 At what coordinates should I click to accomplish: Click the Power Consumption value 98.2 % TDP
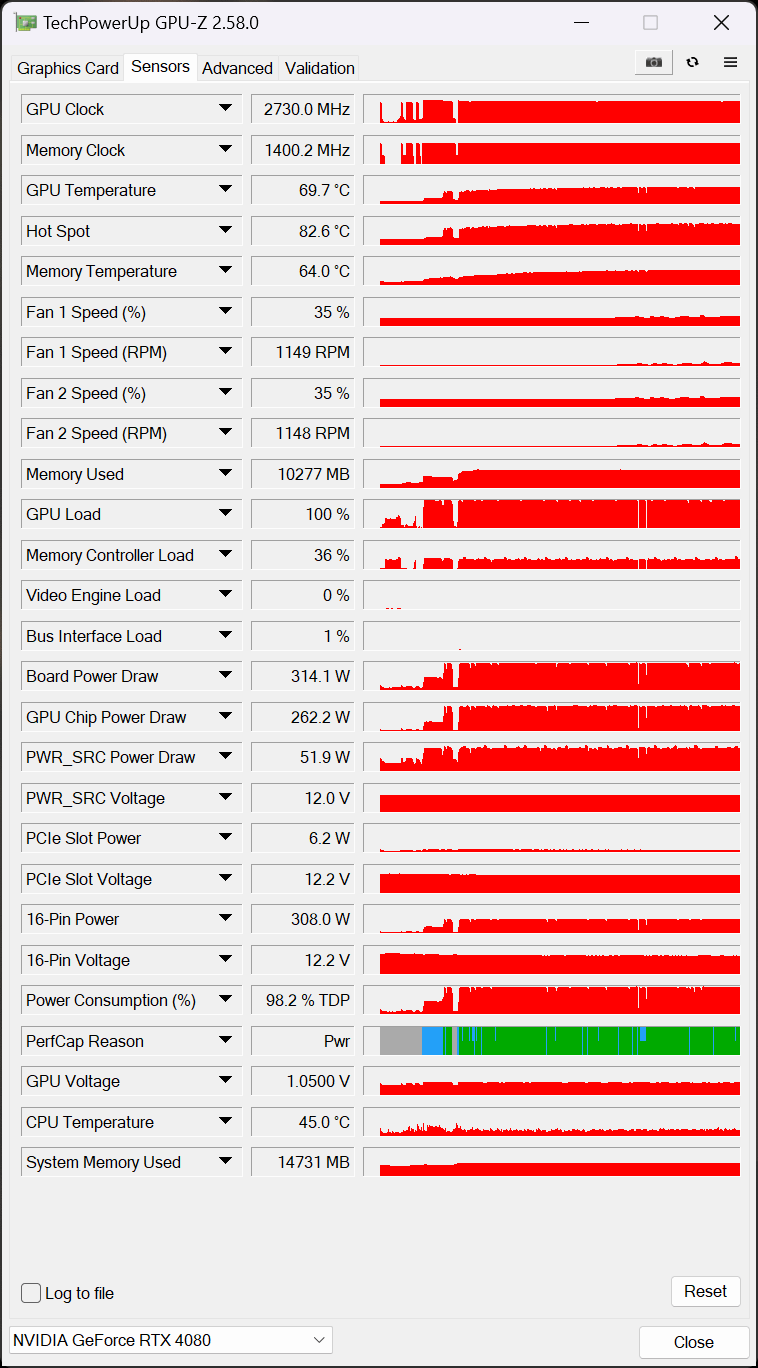(303, 1000)
